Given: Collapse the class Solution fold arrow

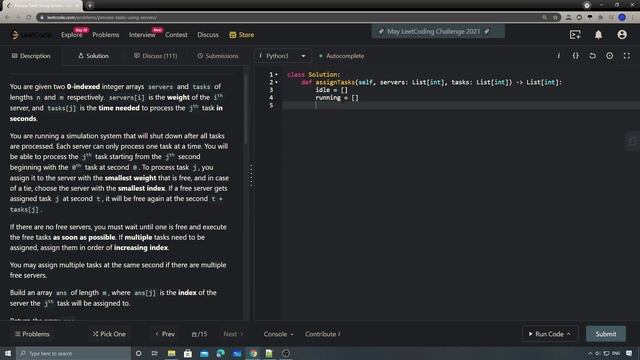Looking at the screenshot, I should click(277, 75).
